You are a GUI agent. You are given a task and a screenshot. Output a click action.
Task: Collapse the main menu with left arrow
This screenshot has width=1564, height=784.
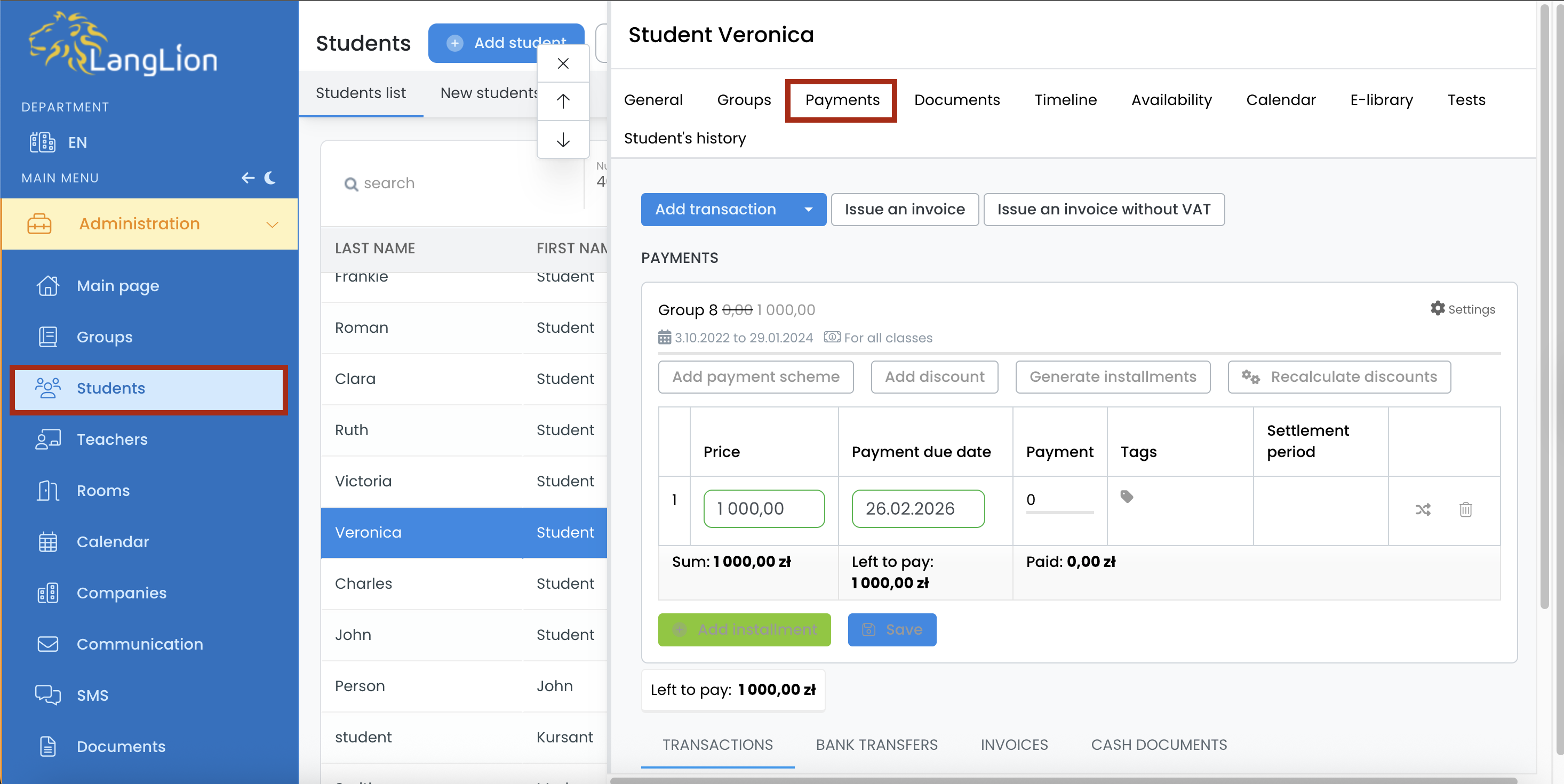click(x=248, y=178)
